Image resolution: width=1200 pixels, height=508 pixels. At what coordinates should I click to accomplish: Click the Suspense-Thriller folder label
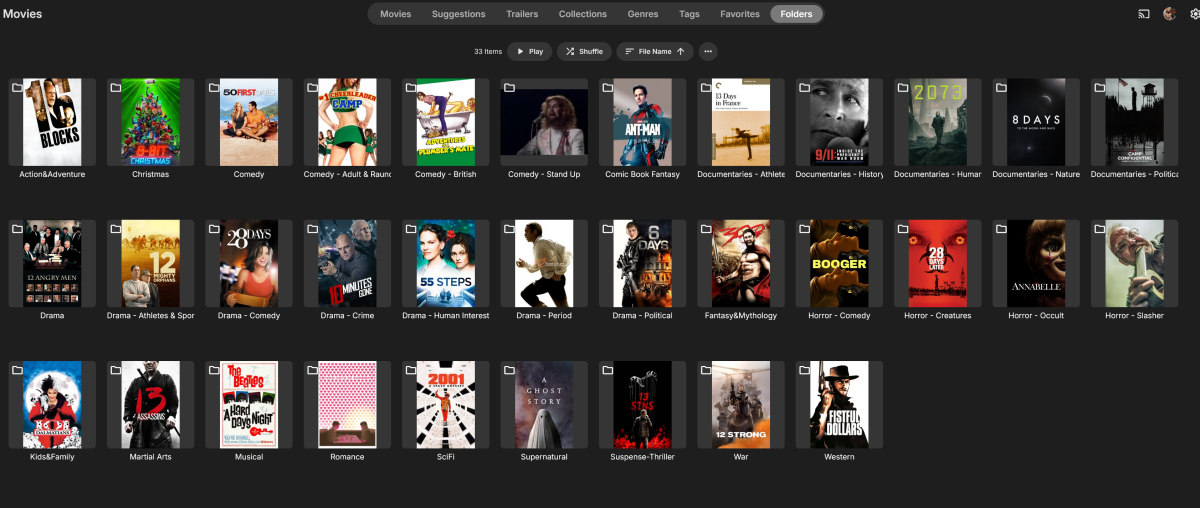click(643, 457)
